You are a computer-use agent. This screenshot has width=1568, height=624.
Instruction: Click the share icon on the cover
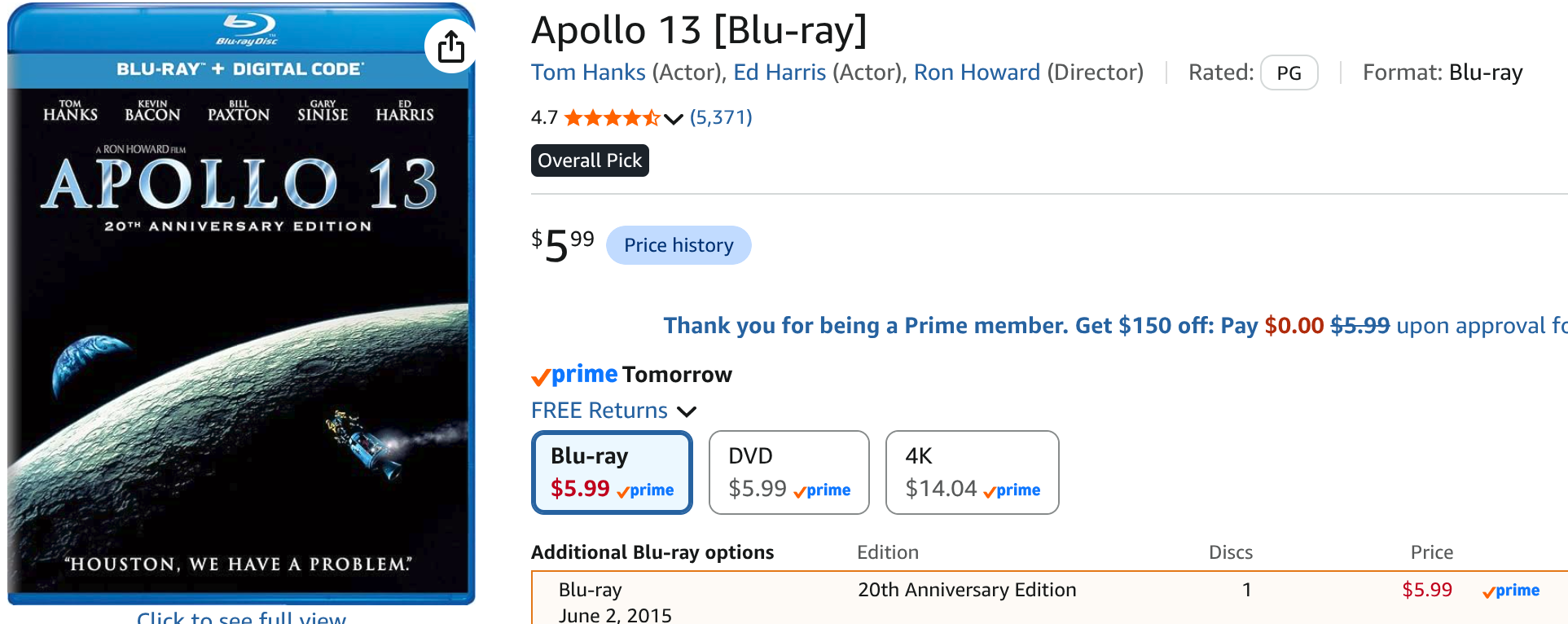point(450,46)
